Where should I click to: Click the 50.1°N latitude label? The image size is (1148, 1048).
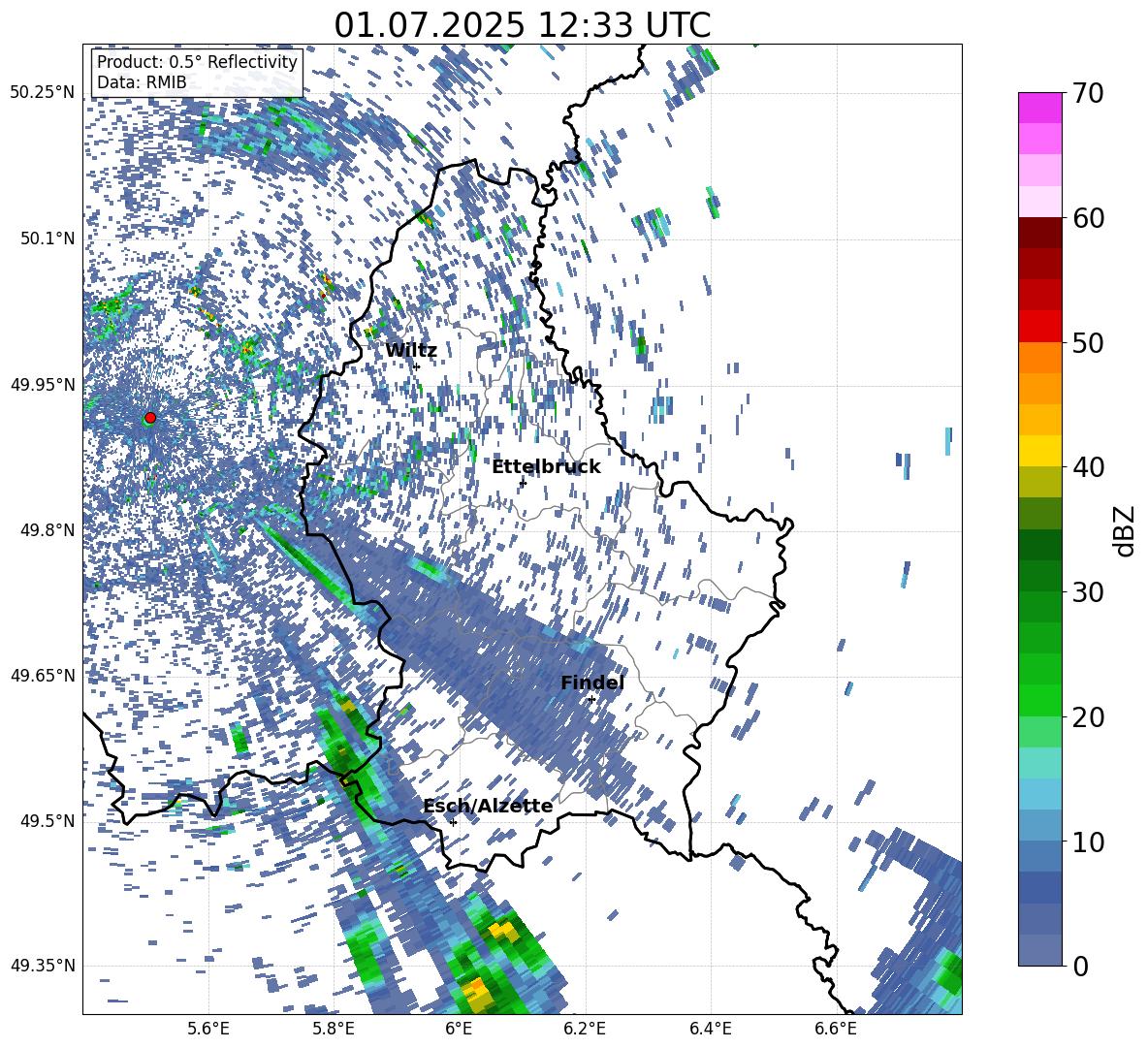pos(47,238)
